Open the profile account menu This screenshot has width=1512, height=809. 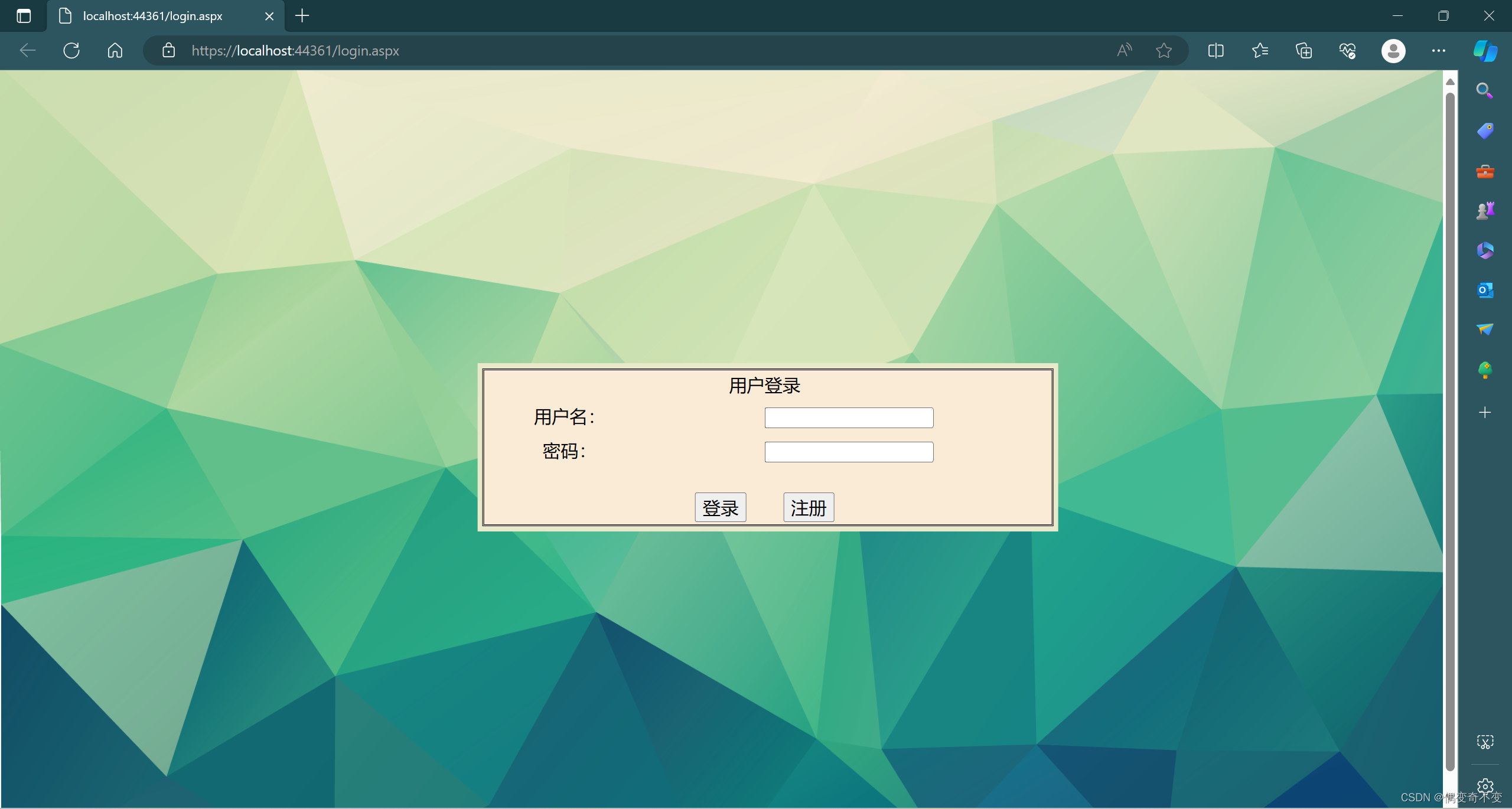1393,50
